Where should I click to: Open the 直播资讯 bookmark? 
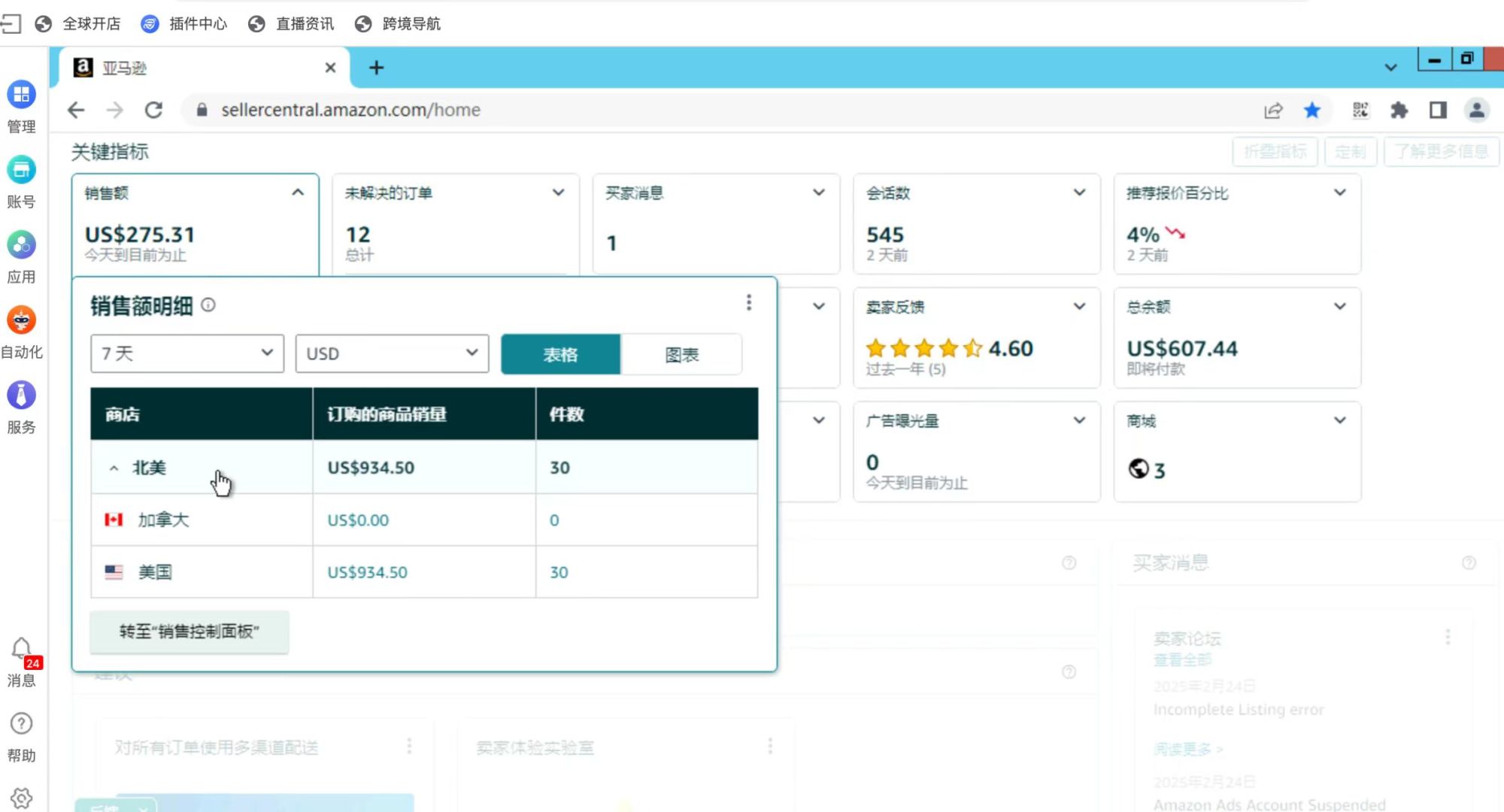point(291,24)
